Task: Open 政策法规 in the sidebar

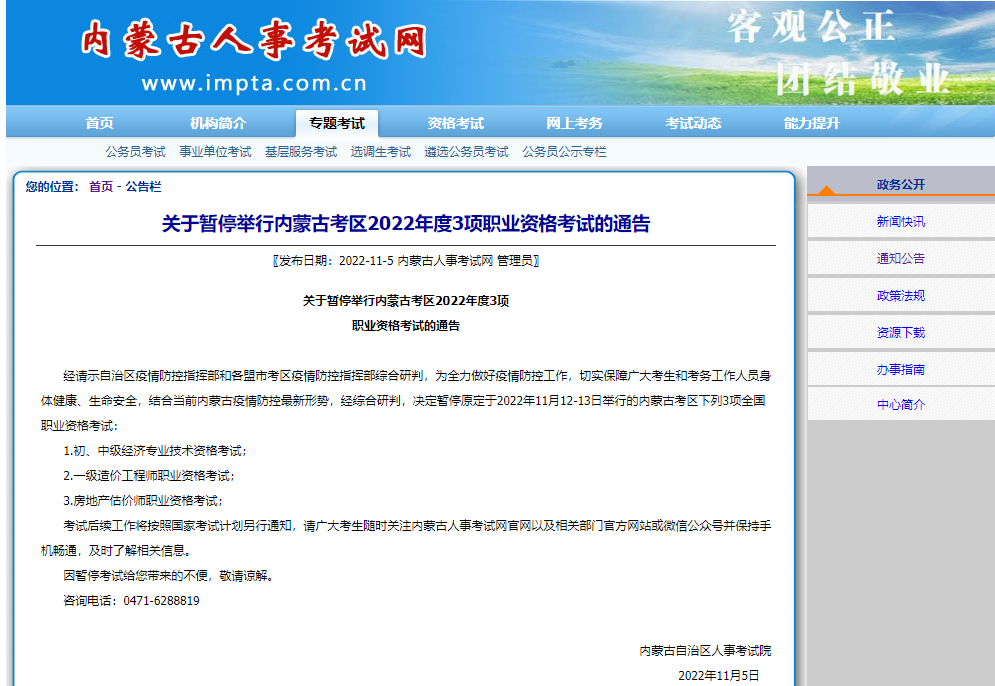Action: 900,296
